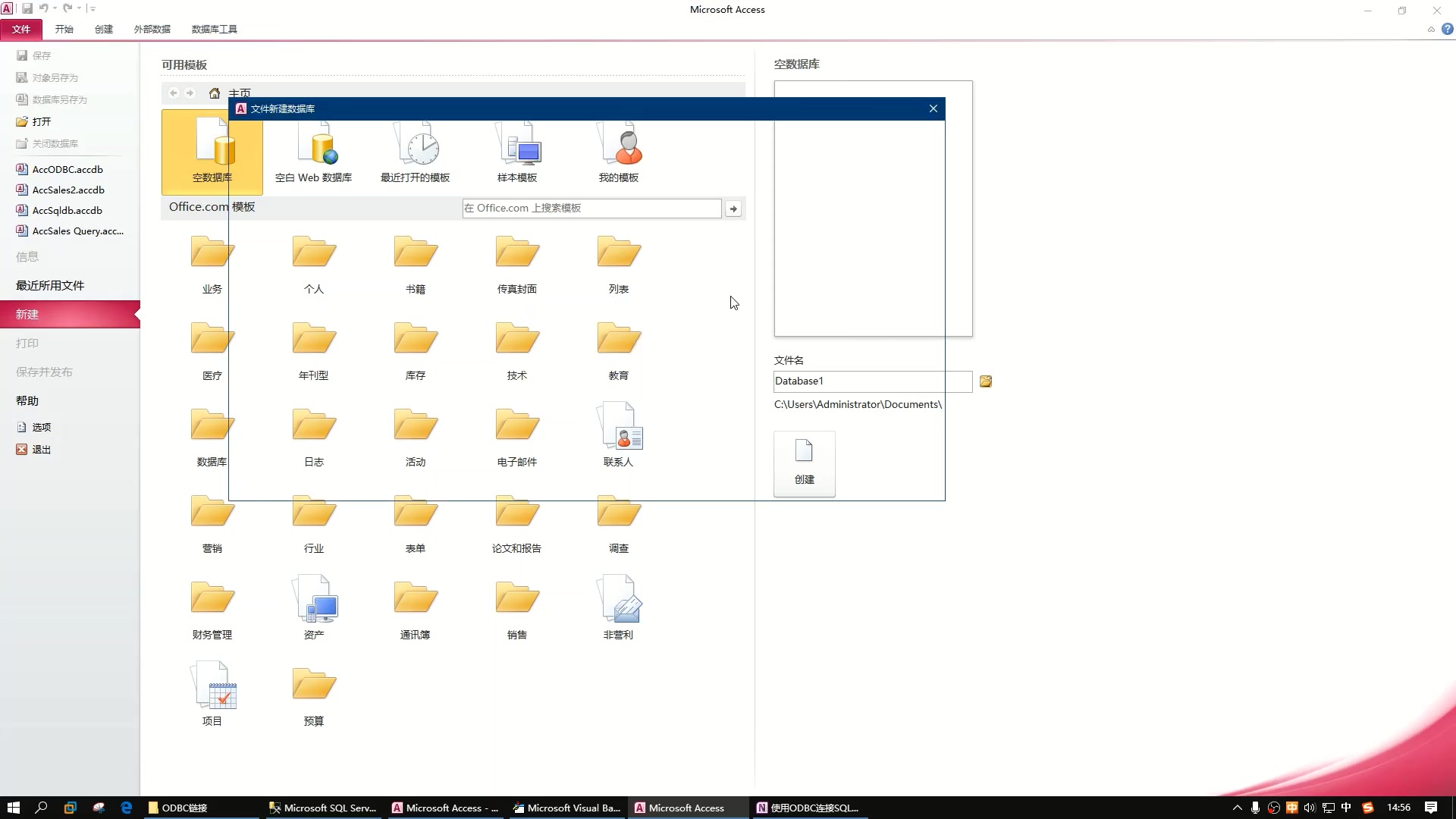The image size is (1456, 819).
Task: Open the 年刊型 template folder
Action: pyautogui.click(x=313, y=351)
